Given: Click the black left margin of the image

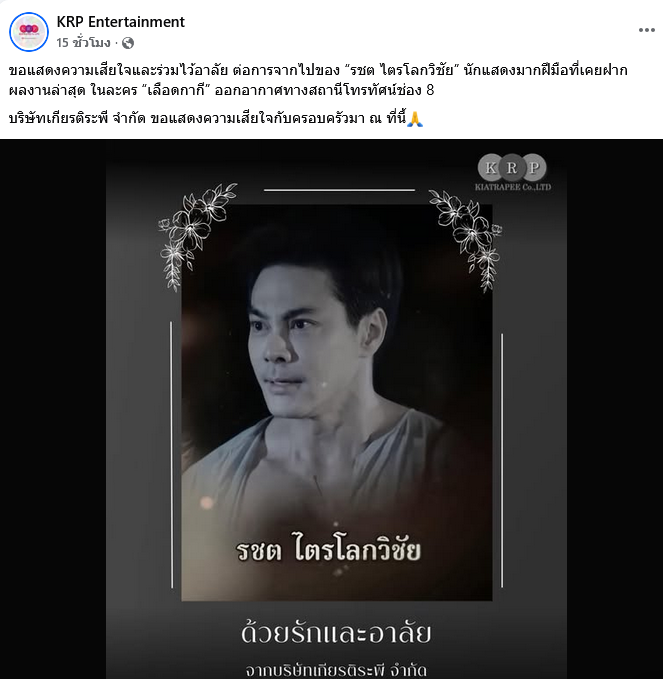Looking at the screenshot, I should pyautogui.click(x=53, y=409).
